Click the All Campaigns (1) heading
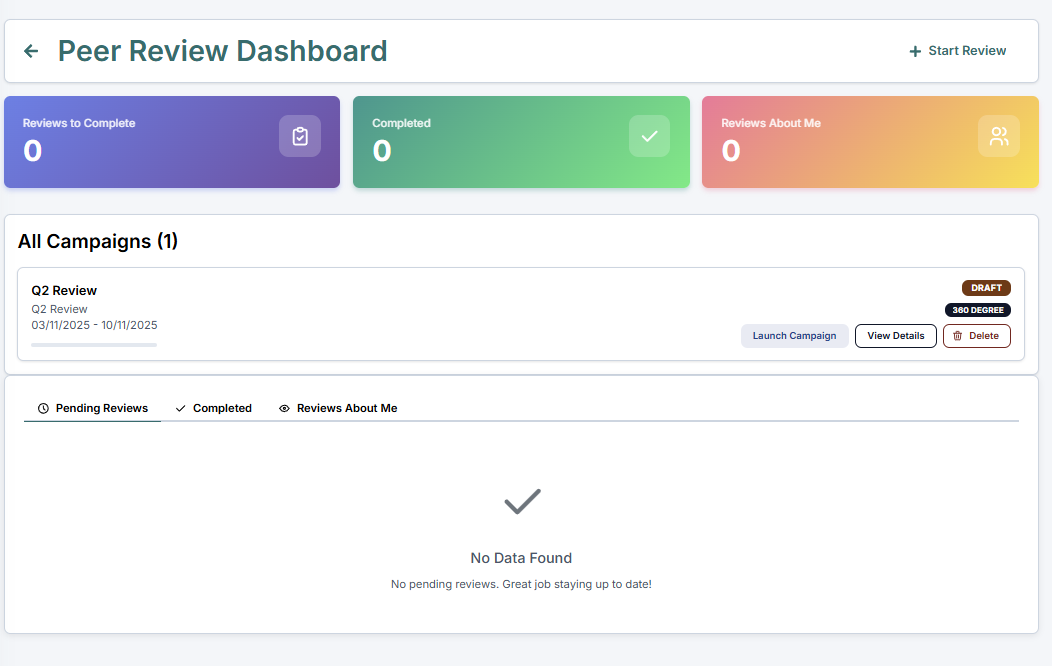 tap(98, 241)
